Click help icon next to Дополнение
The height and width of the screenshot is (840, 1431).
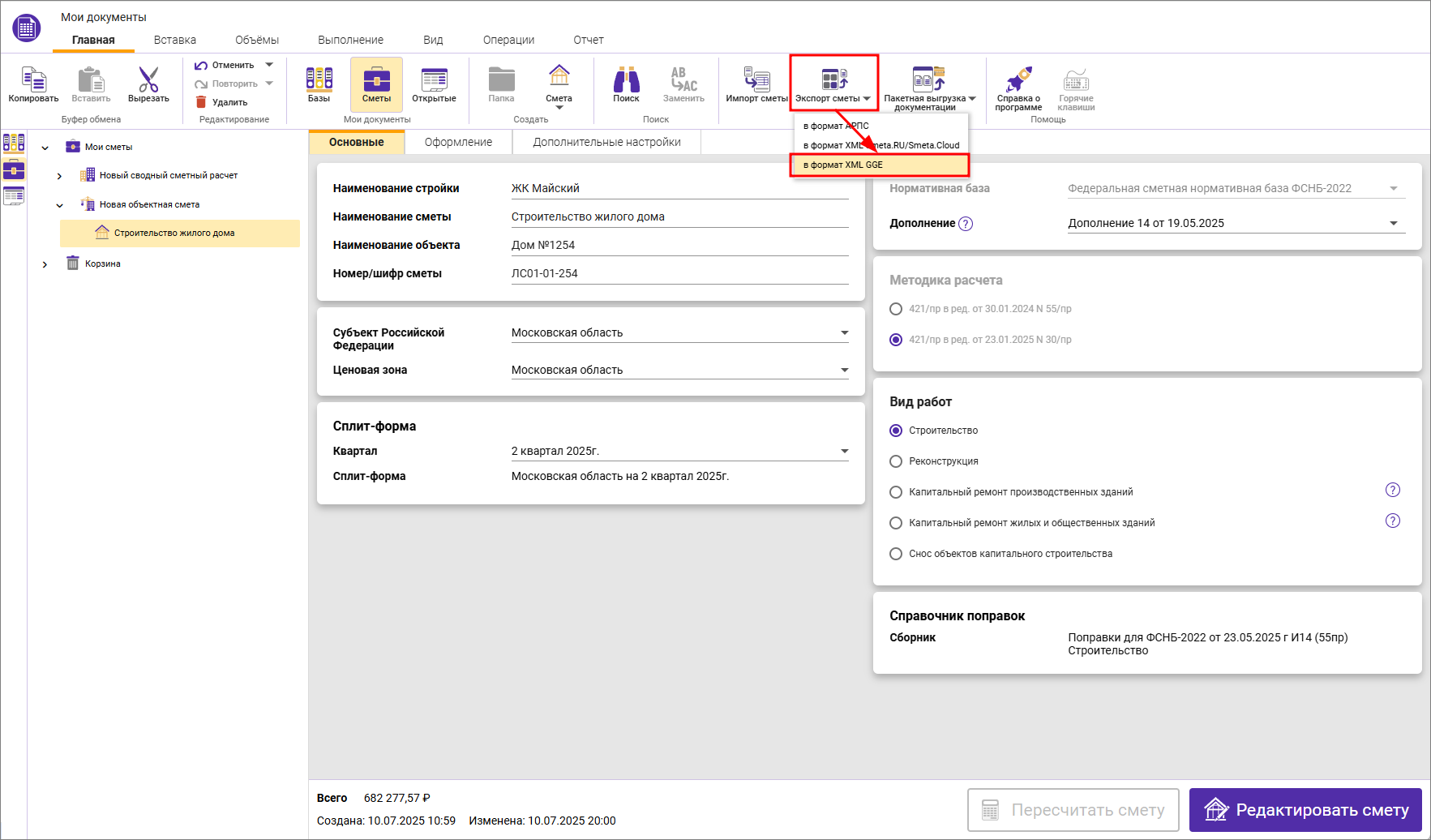[x=966, y=224]
